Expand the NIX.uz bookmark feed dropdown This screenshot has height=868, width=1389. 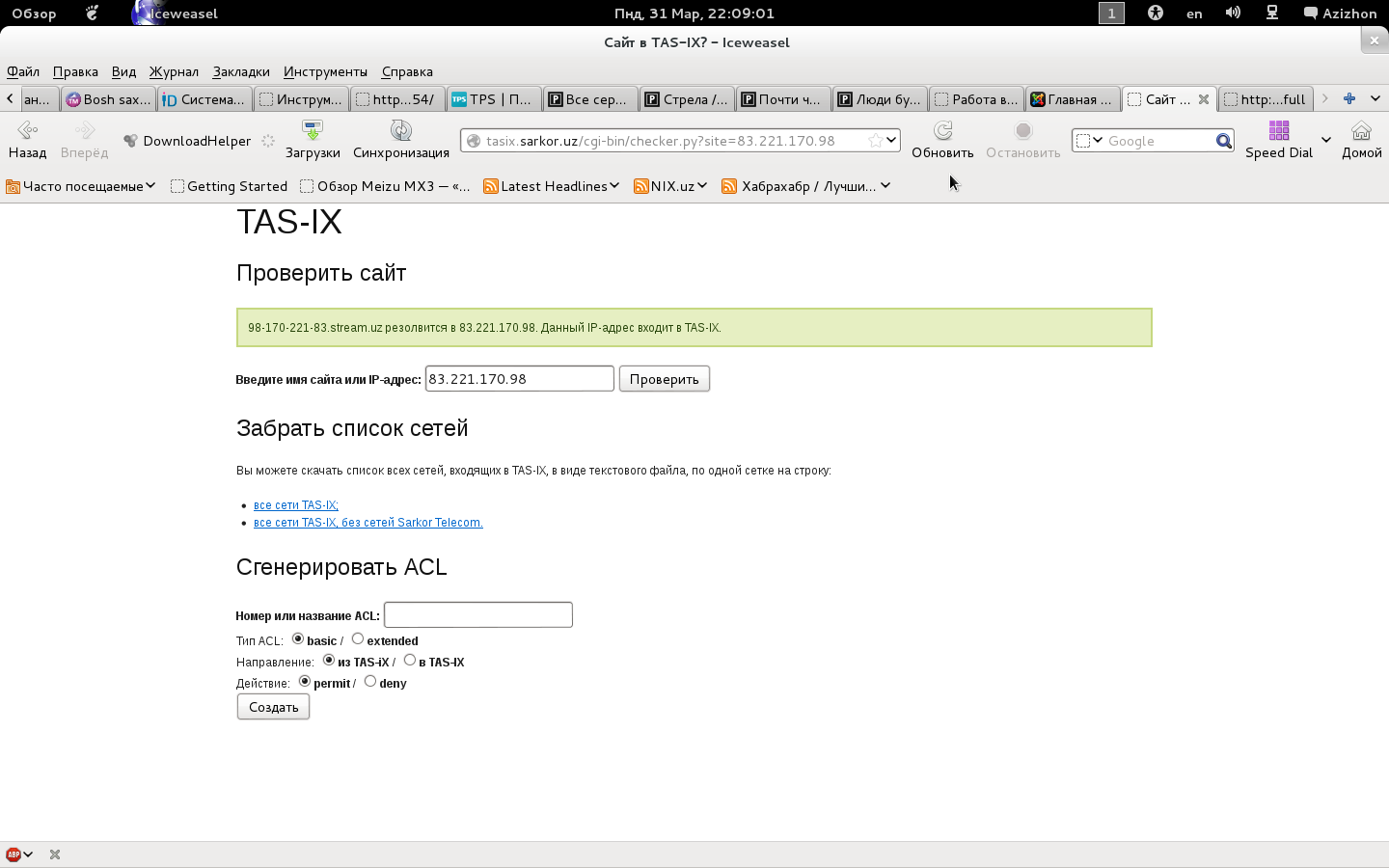671,186
